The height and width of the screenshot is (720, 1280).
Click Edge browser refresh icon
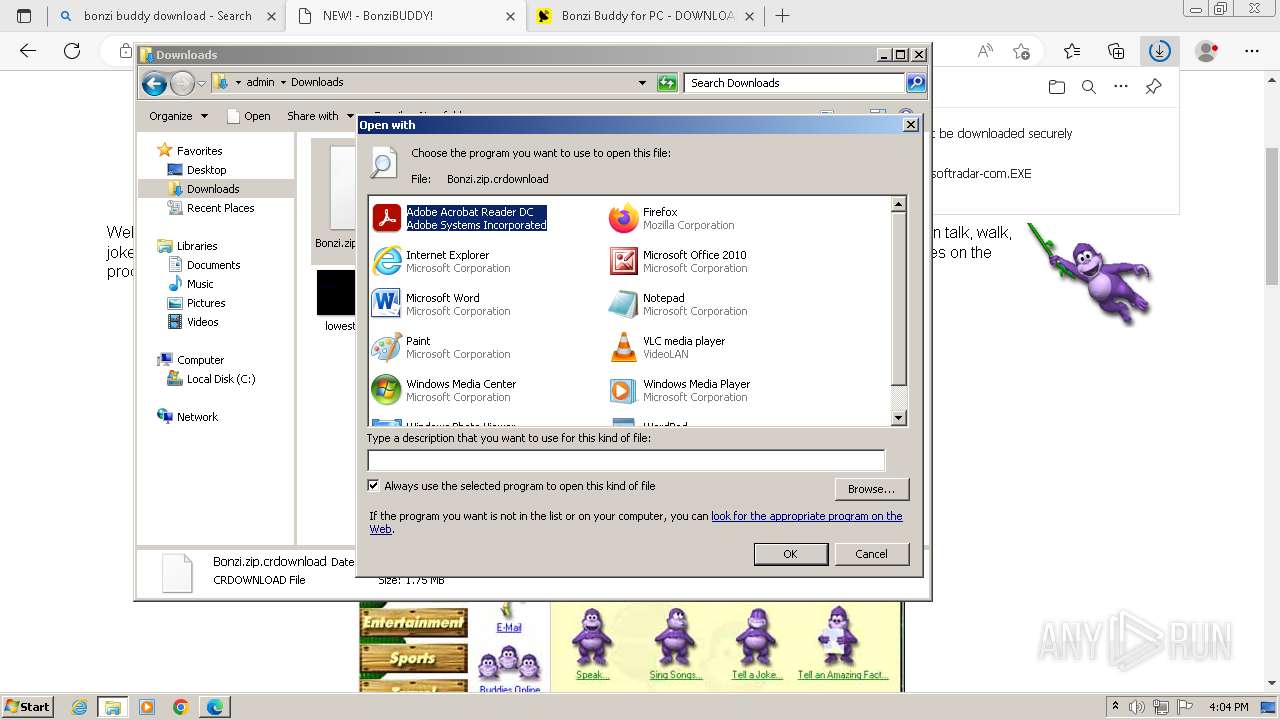[x=72, y=51]
